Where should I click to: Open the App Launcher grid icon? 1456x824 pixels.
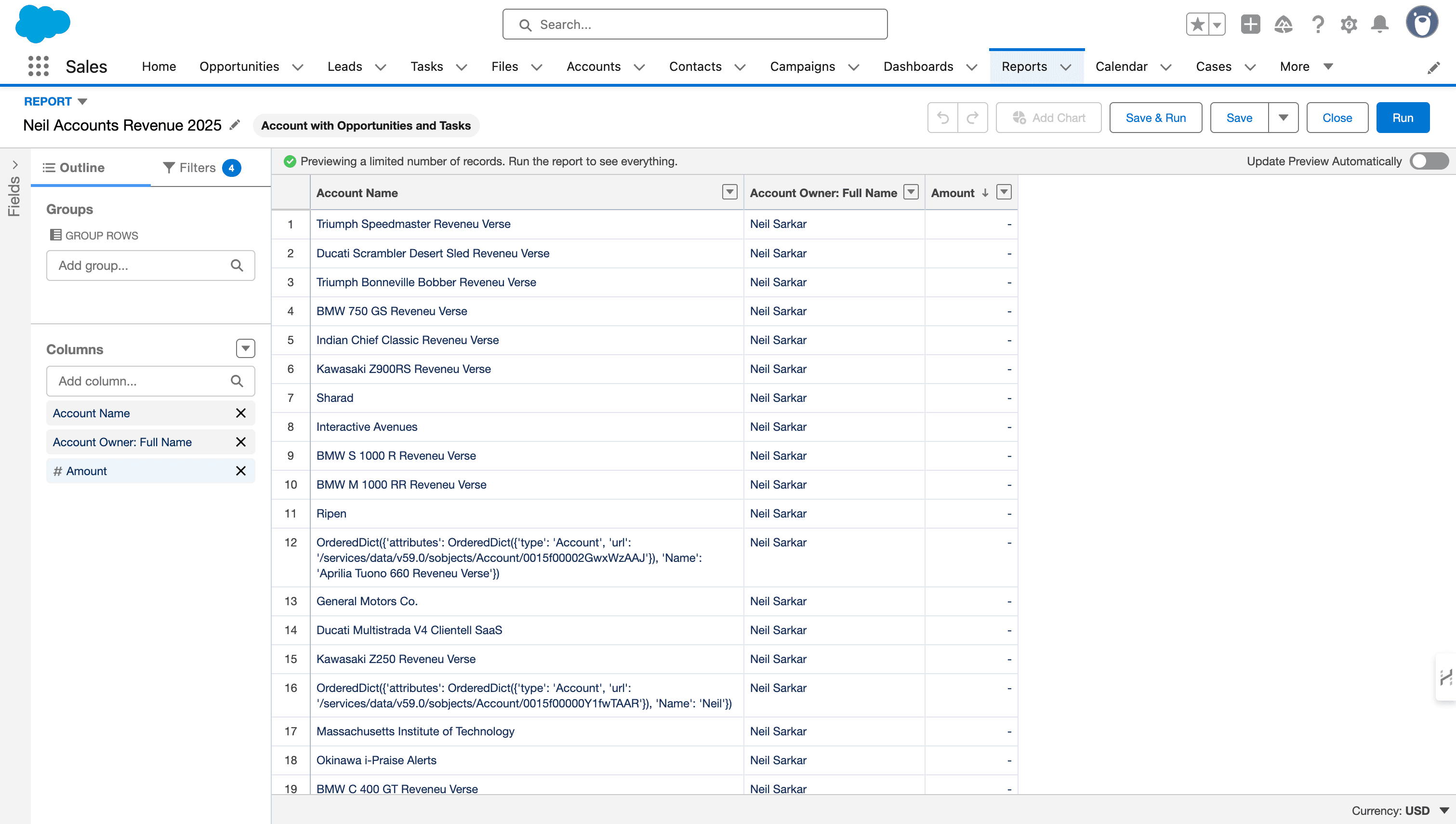point(38,66)
